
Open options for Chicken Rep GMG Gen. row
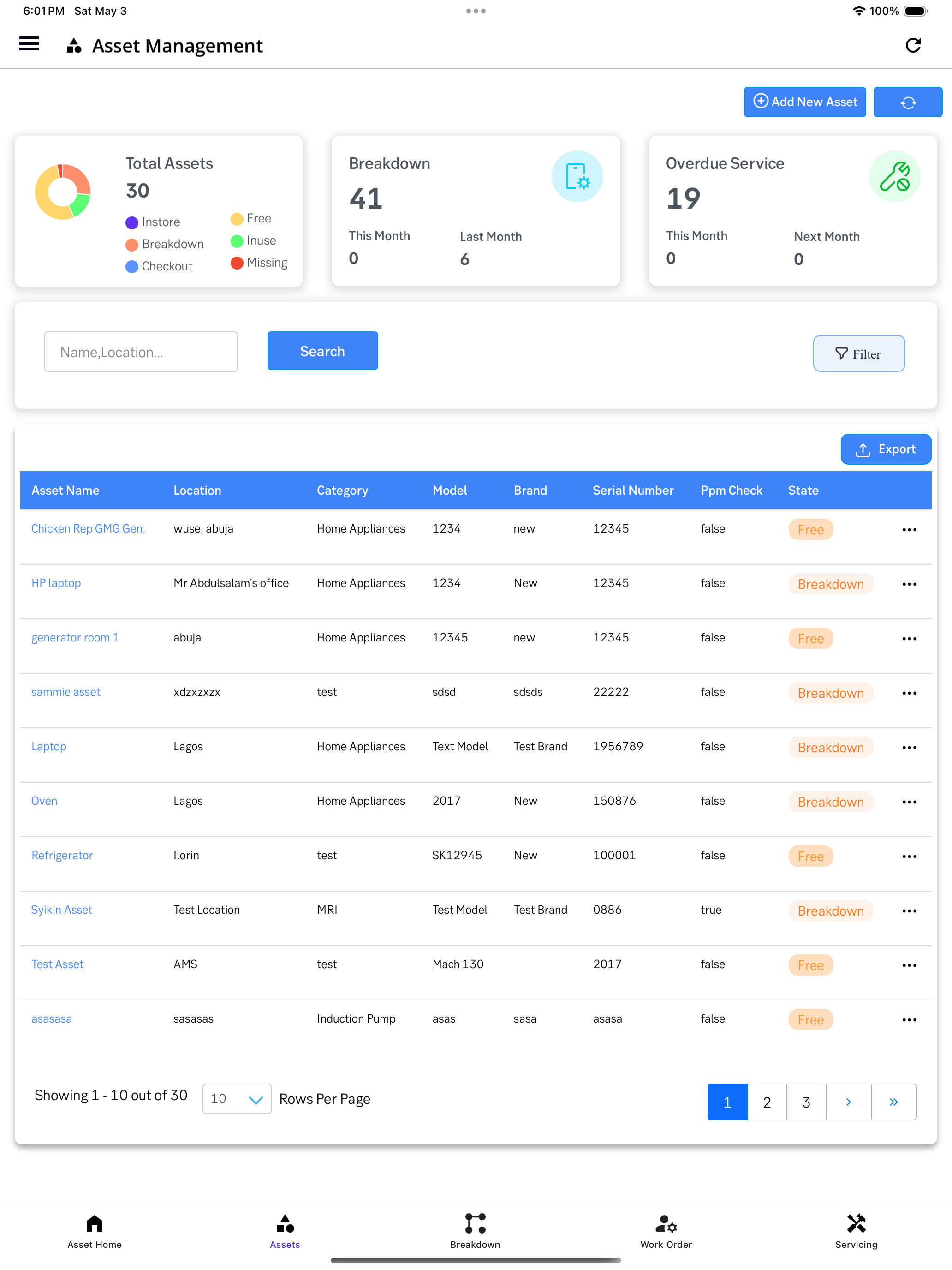click(x=909, y=529)
